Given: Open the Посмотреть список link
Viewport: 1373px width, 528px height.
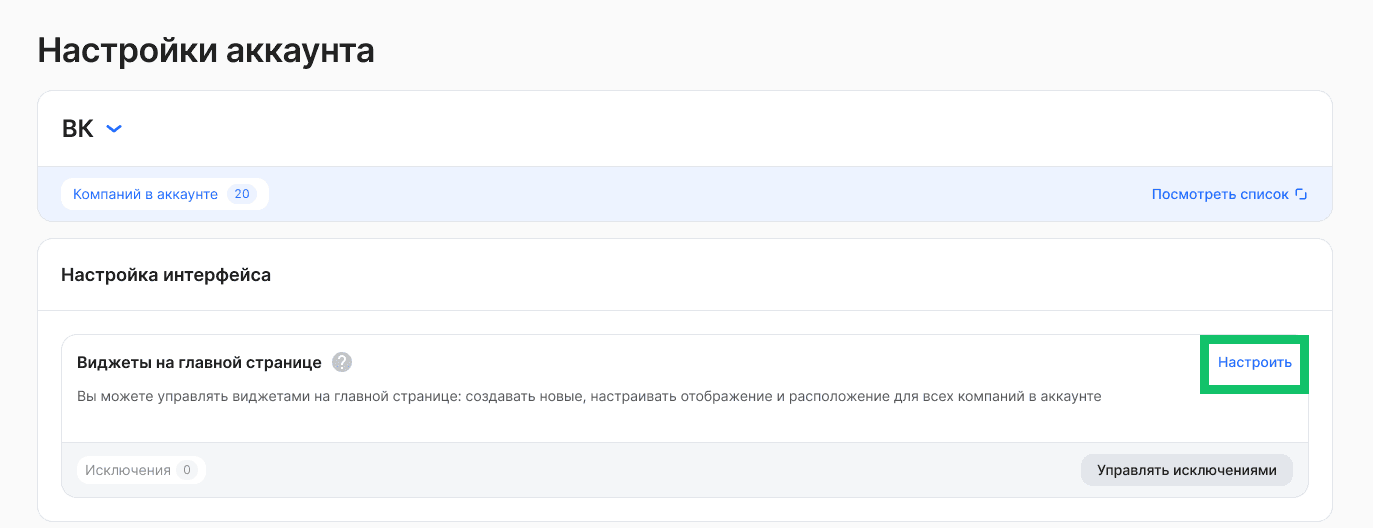Looking at the screenshot, I should tap(1229, 194).
